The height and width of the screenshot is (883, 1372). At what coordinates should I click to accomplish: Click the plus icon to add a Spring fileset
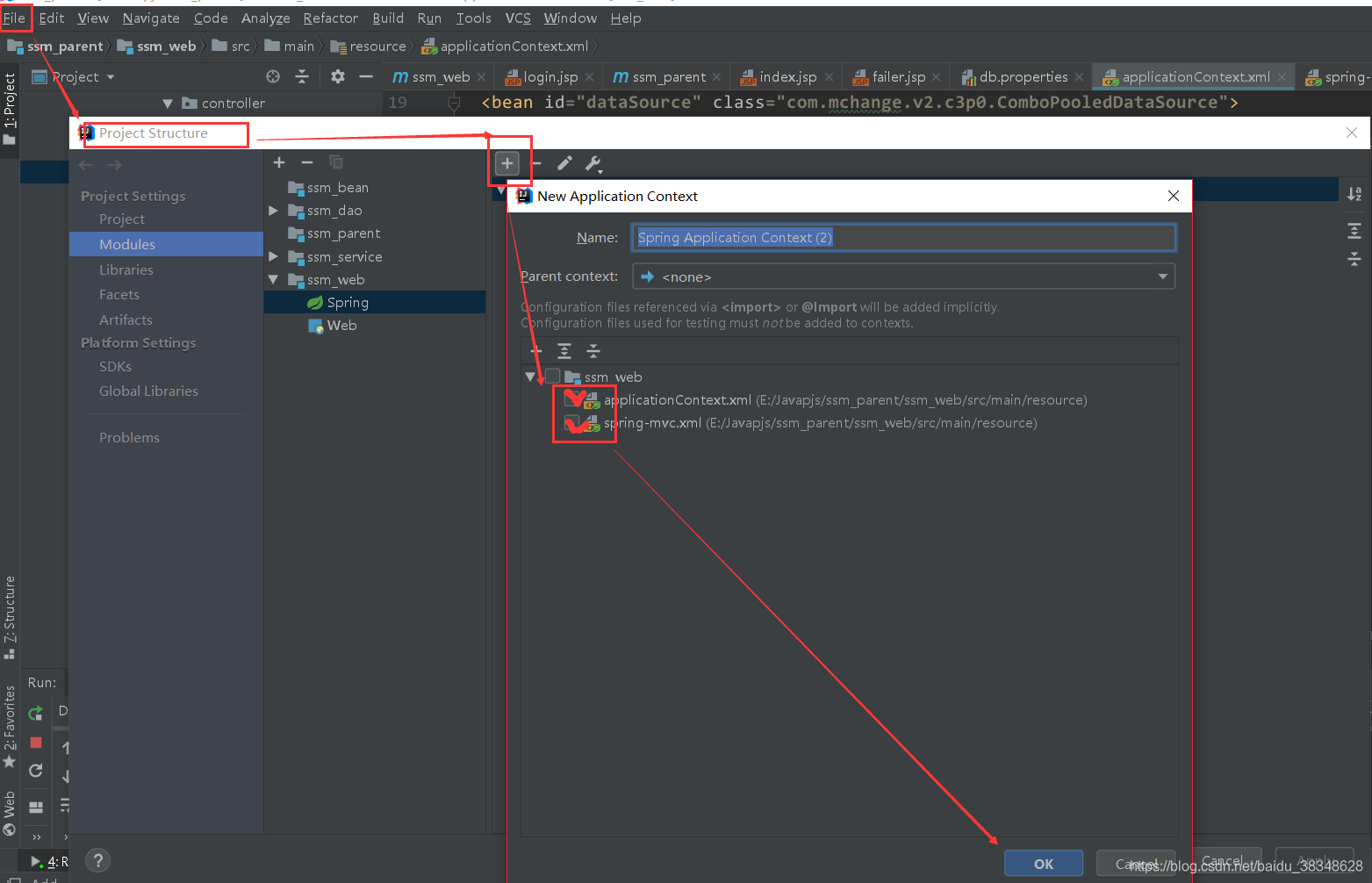click(x=508, y=163)
